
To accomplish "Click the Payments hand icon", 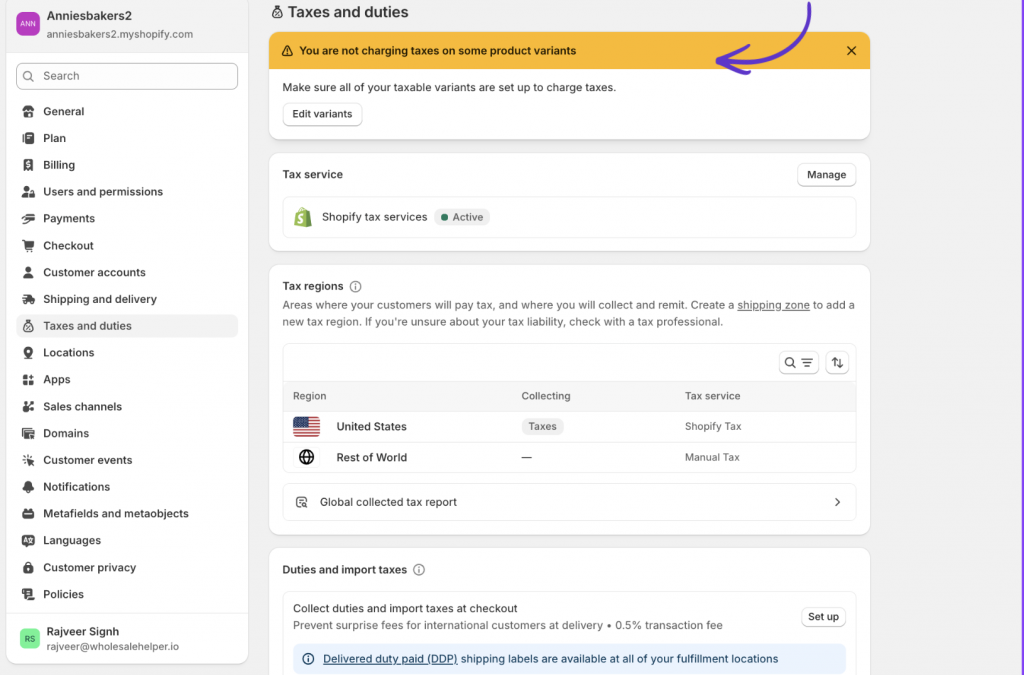I will point(28,219).
